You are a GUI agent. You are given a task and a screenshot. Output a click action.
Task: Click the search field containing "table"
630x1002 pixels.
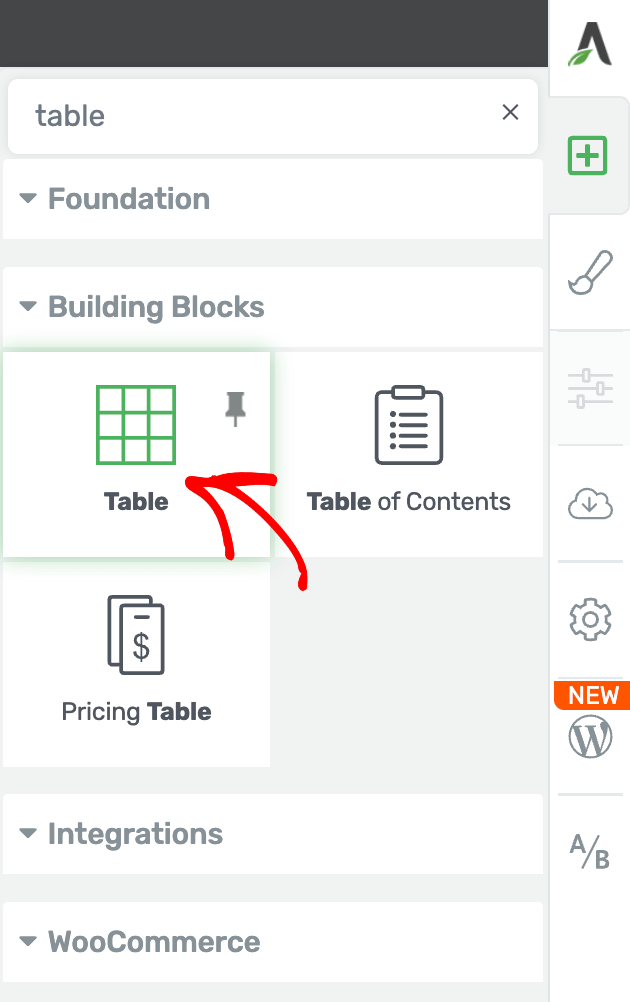(273, 116)
